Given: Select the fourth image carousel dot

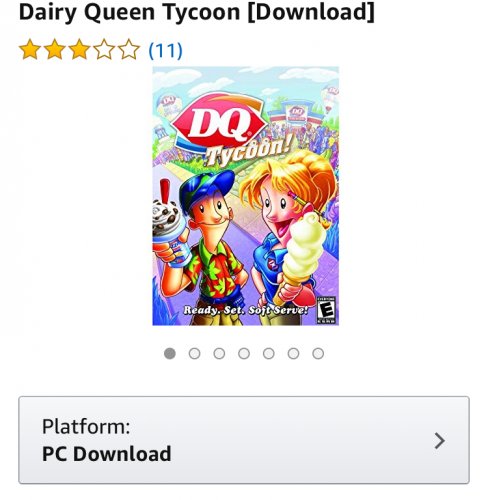Looking at the screenshot, I should (x=244, y=353).
